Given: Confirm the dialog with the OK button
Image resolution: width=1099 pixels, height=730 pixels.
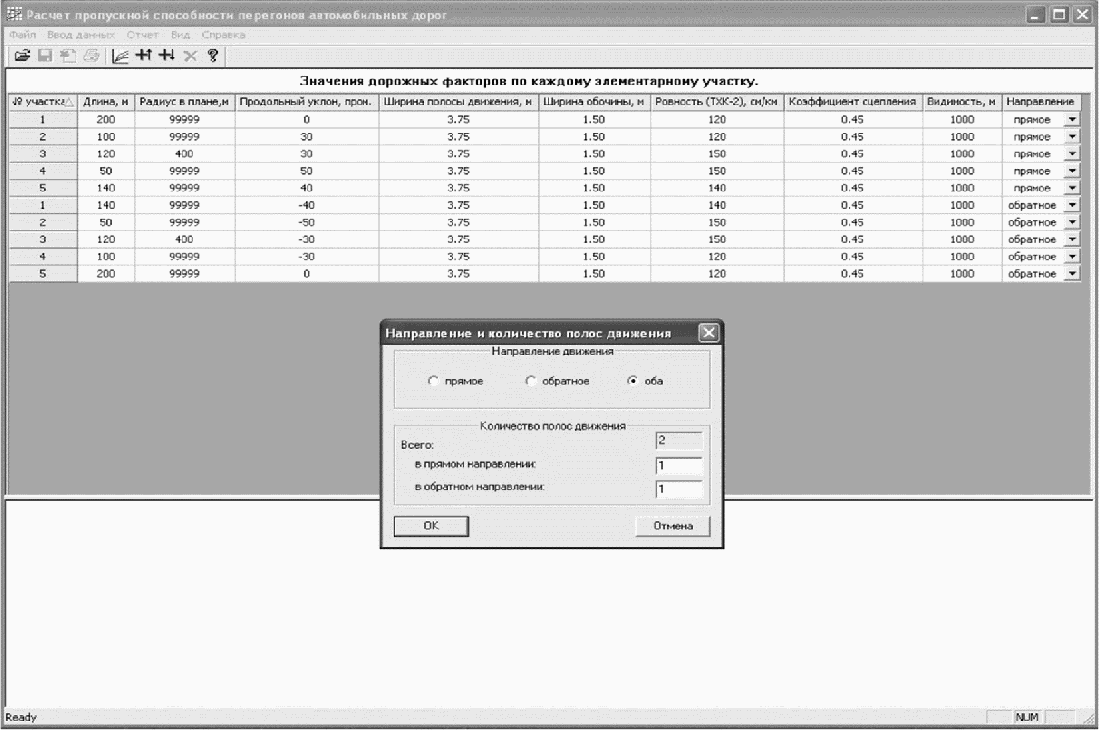Looking at the screenshot, I should [x=431, y=526].
